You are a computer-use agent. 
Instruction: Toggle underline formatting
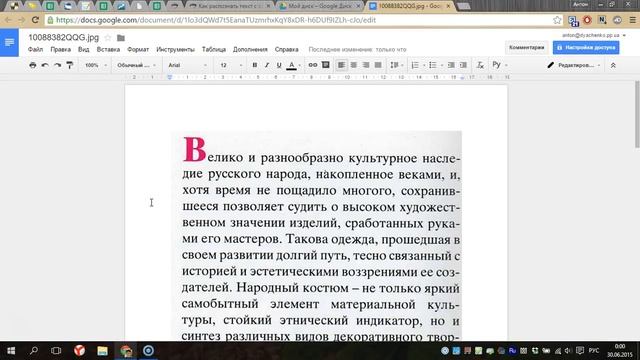(279, 65)
